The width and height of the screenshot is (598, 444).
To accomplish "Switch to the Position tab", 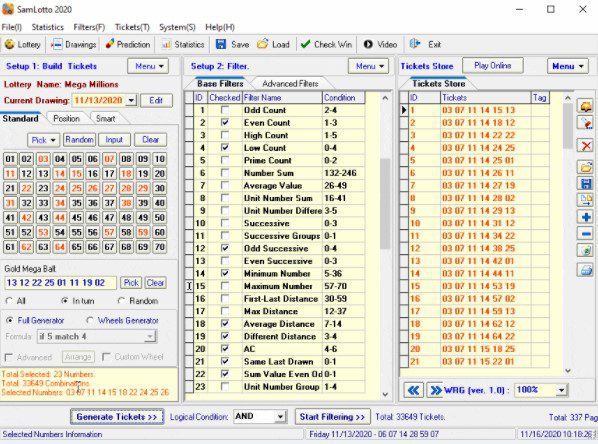I will tap(66, 119).
